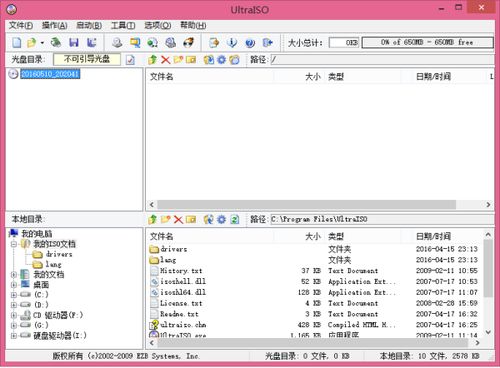500x368 pixels.
Task: Expand the (D:) drive node
Action: tap(14, 305)
